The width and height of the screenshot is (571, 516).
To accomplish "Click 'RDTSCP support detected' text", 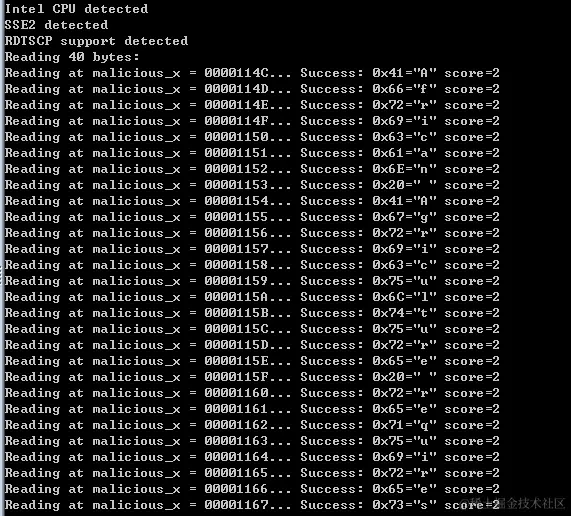I will coord(96,41).
